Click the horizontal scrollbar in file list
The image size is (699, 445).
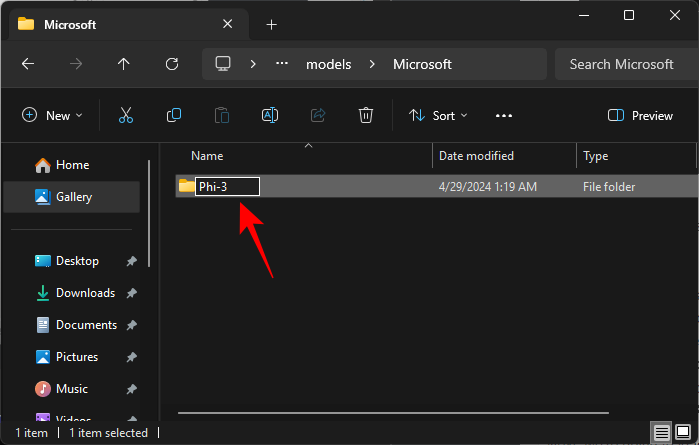pos(393,413)
